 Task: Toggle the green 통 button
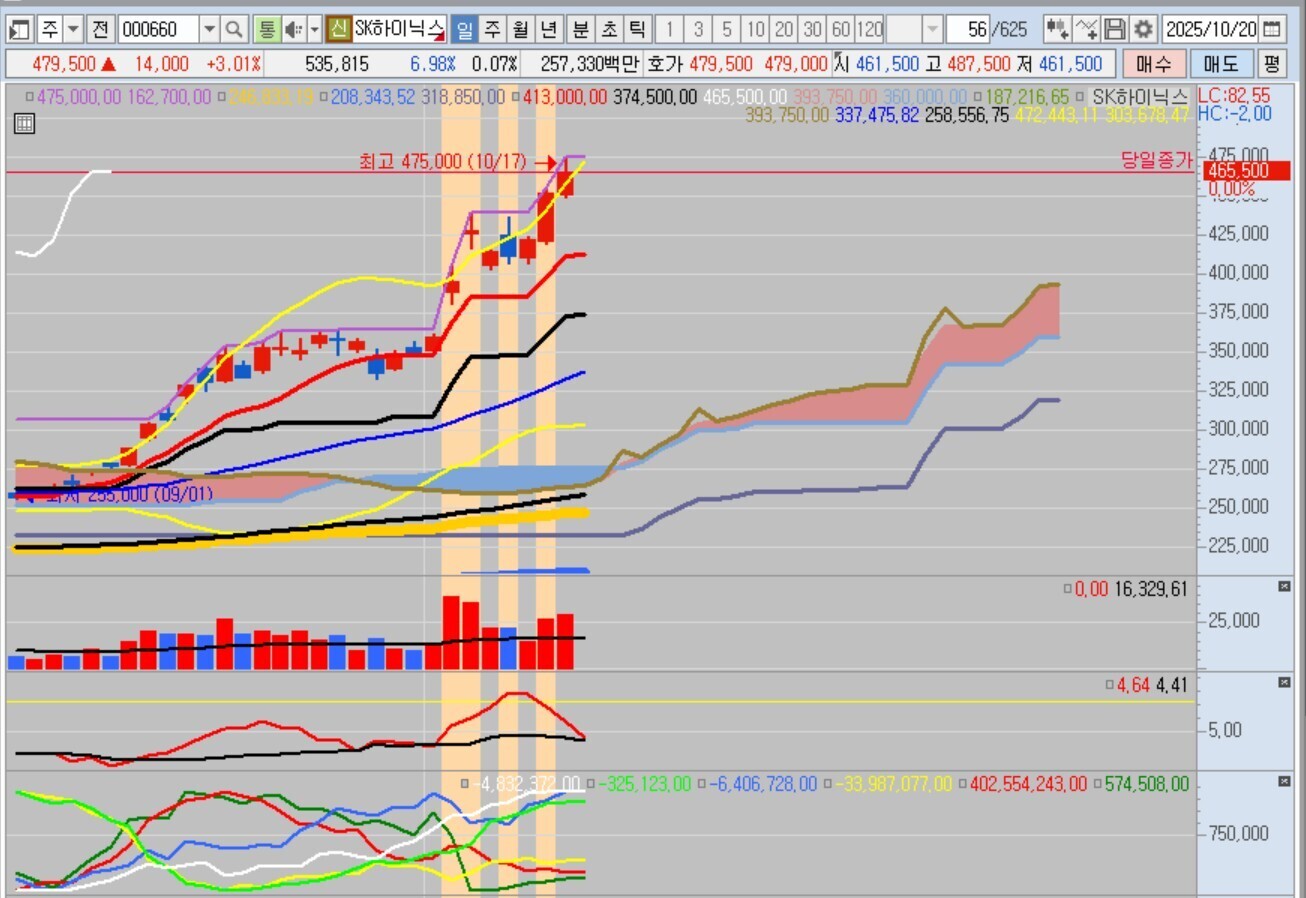(266, 29)
